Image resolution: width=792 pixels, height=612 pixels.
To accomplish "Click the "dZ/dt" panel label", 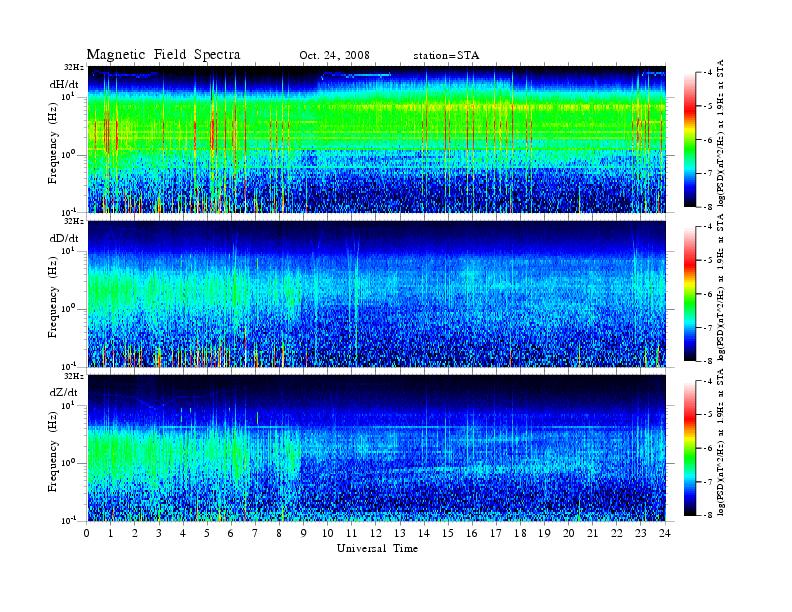I will 64,392.
